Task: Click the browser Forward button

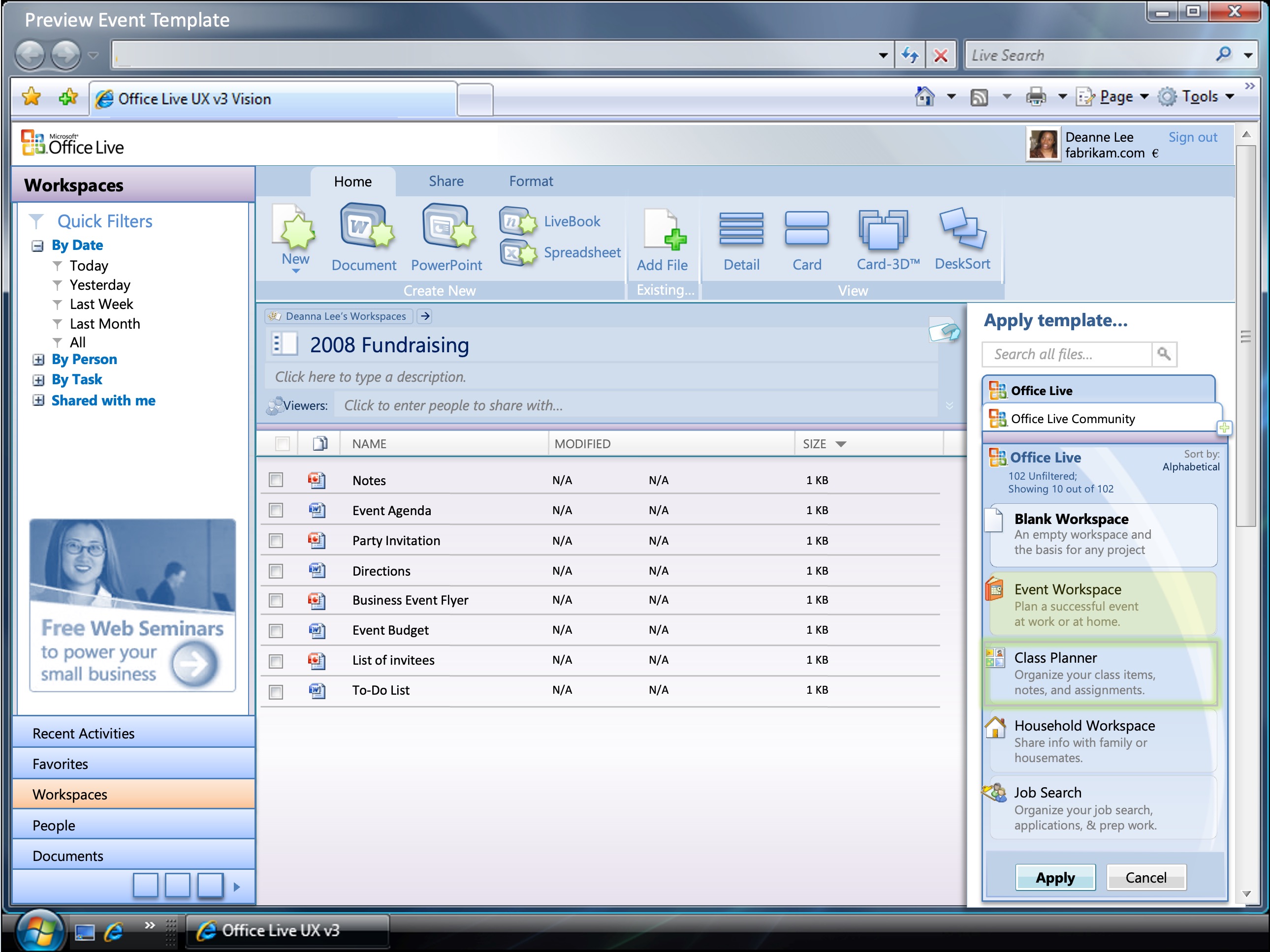Action: [65, 55]
